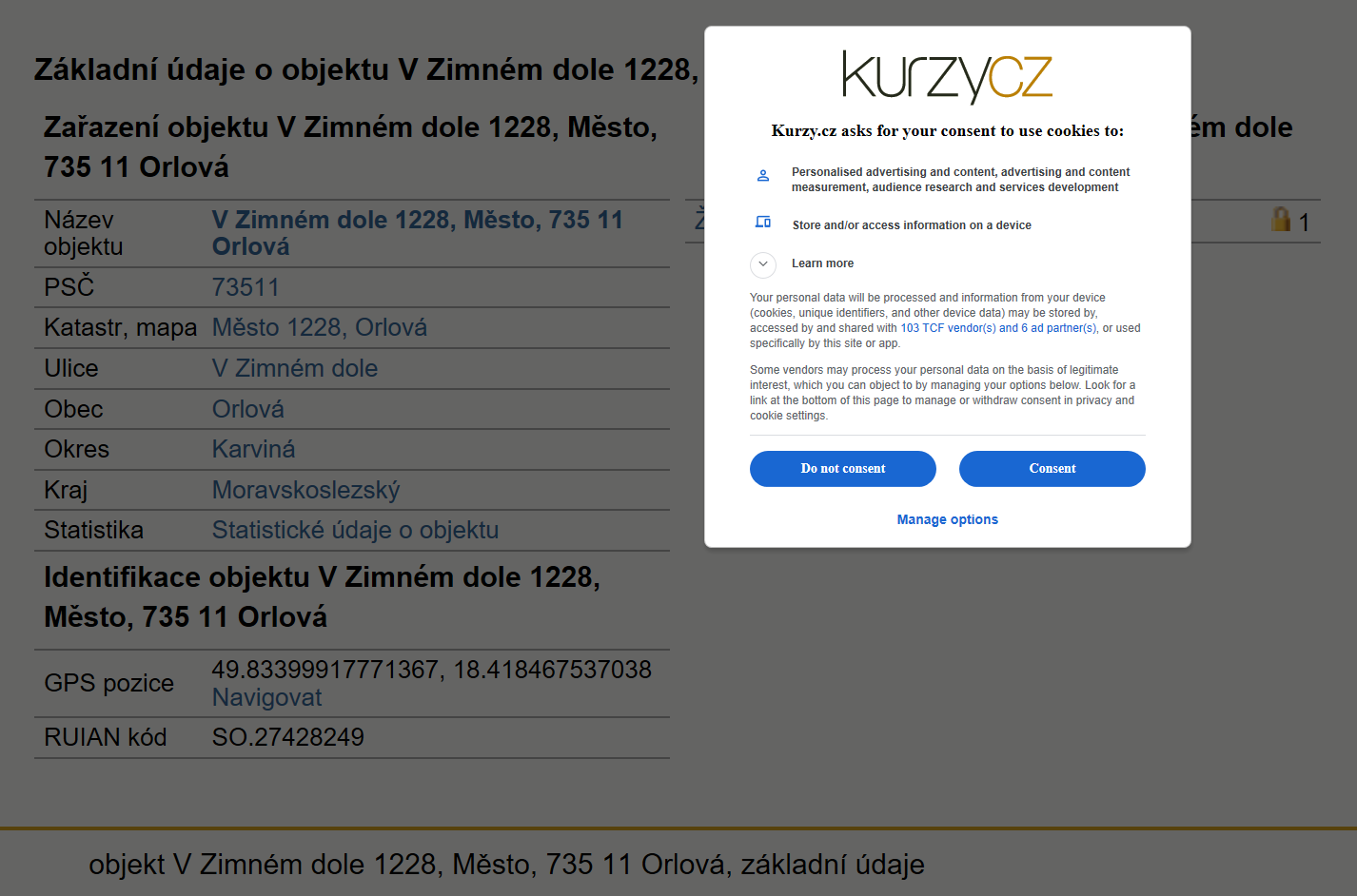
Task: Select the Orlová municipality link
Action: pos(247,409)
